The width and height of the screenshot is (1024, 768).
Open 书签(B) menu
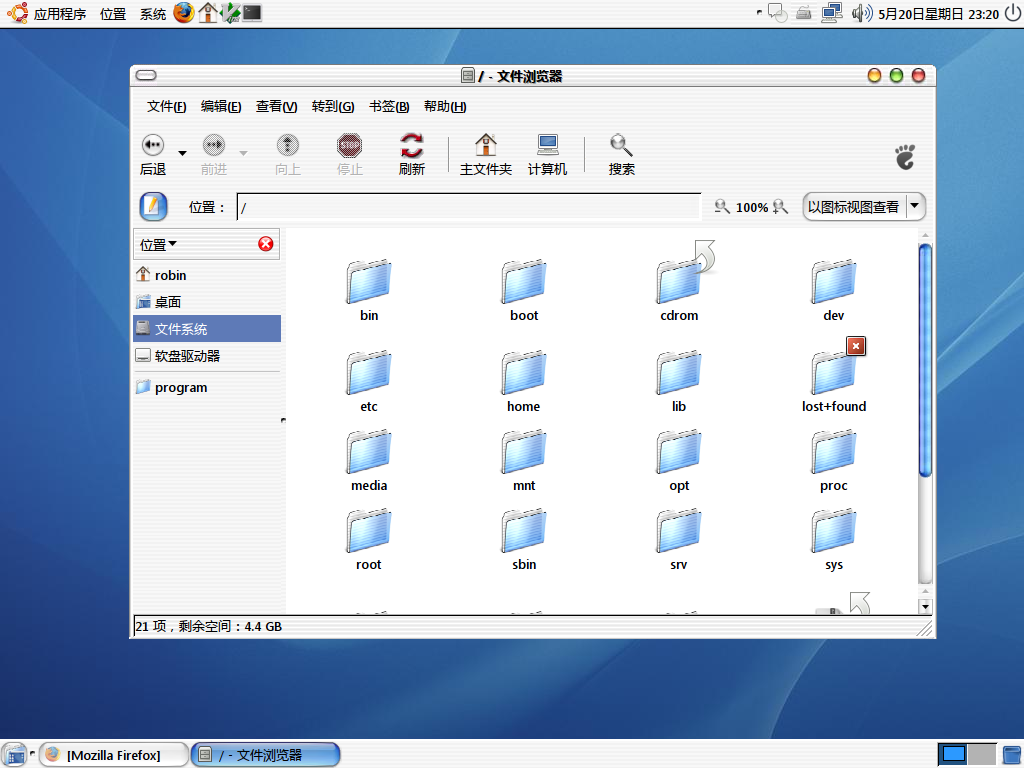389,106
